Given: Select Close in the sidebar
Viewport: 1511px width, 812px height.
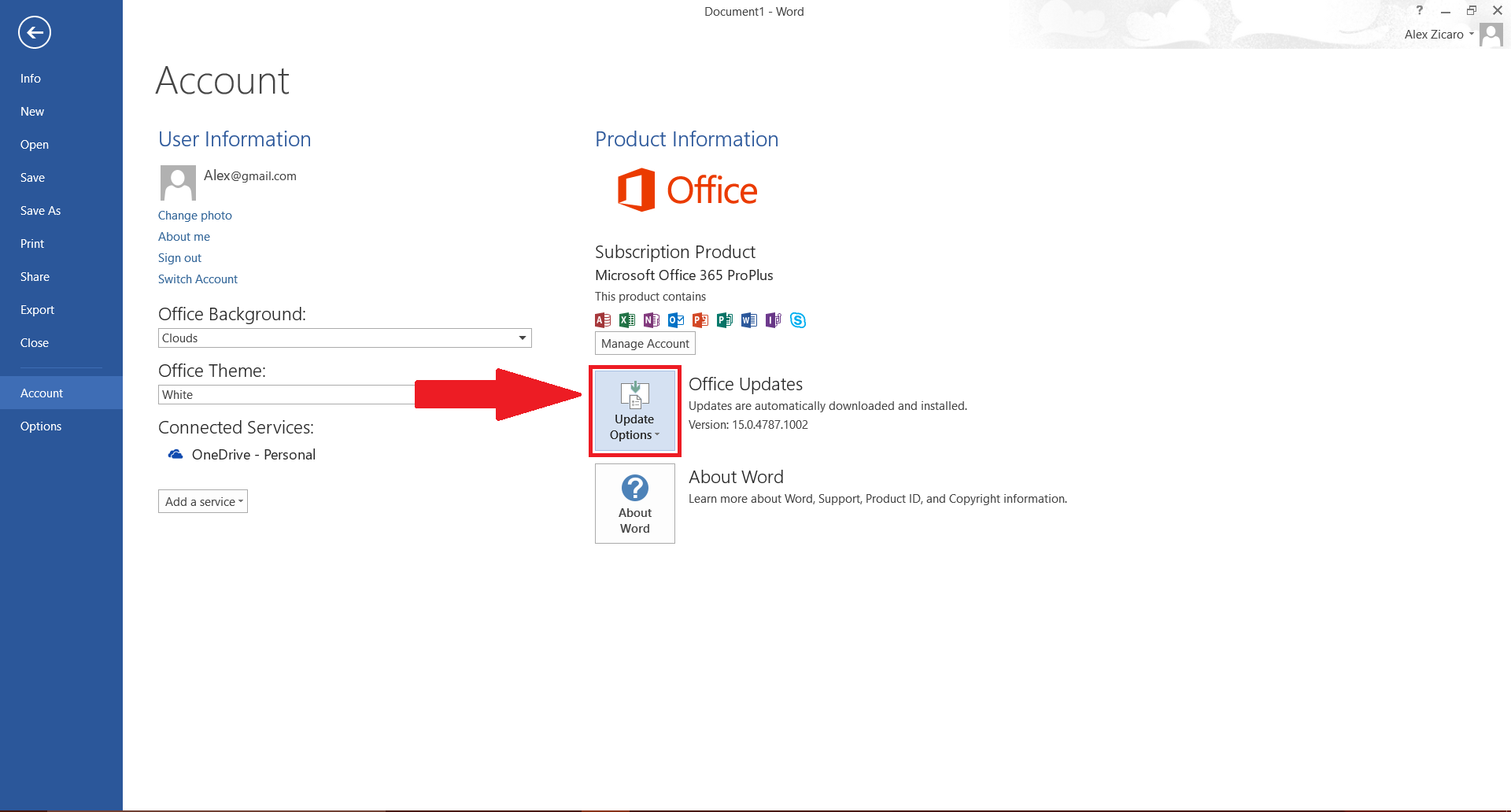Looking at the screenshot, I should pos(61,343).
